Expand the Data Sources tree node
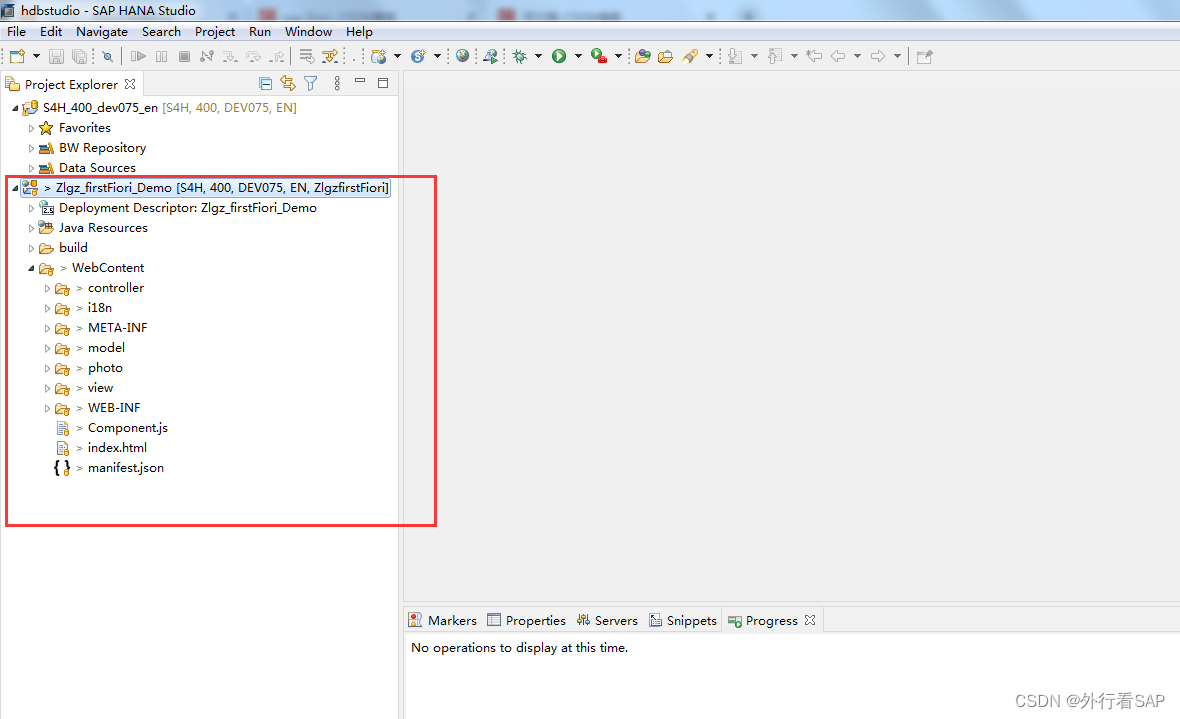The width and height of the screenshot is (1180, 719). pos(31,168)
